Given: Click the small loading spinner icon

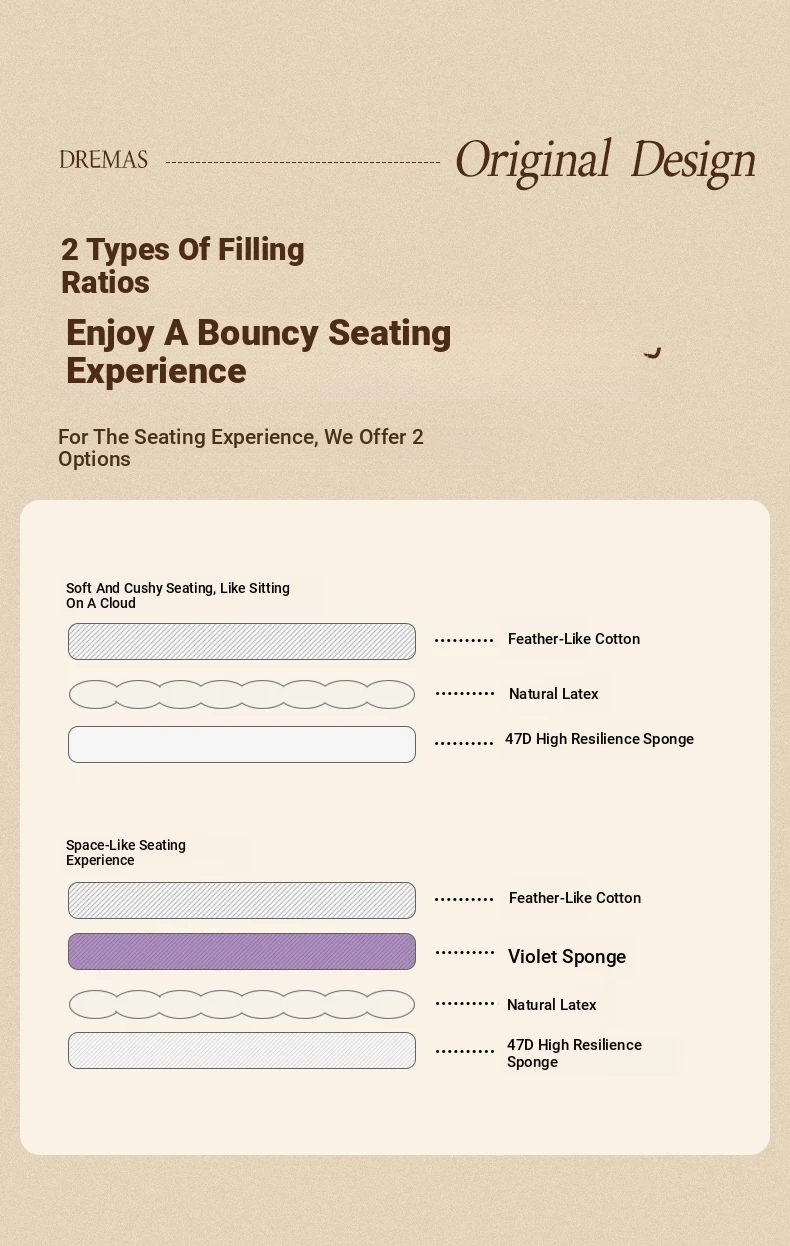Looking at the screenshot, I should point(653,350).
